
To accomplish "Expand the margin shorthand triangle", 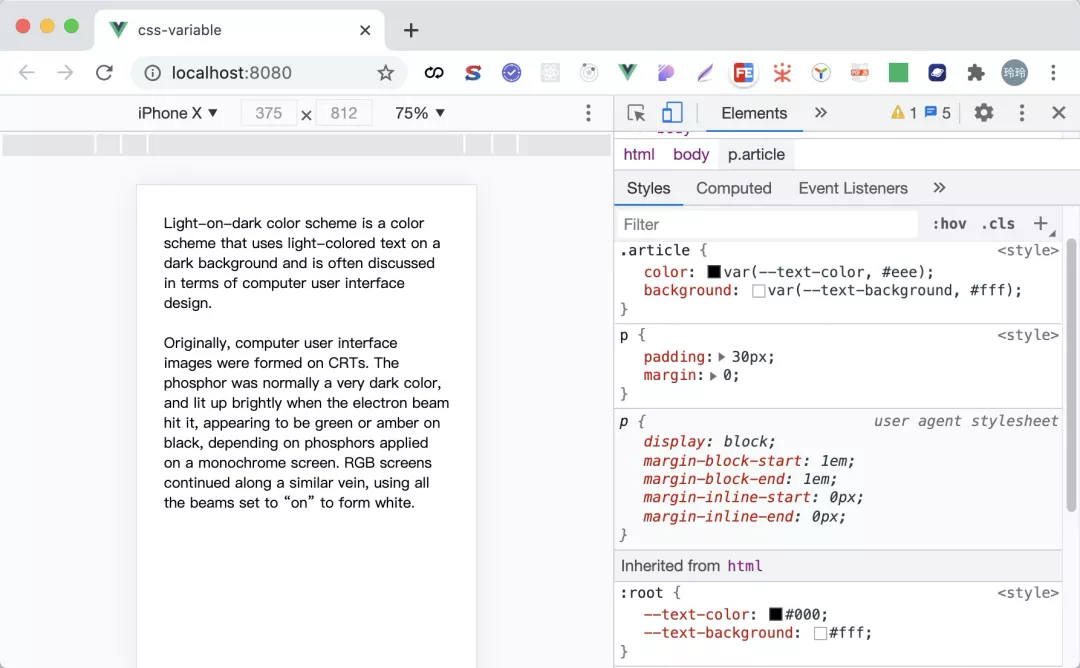I will click(x=713, y=375).
